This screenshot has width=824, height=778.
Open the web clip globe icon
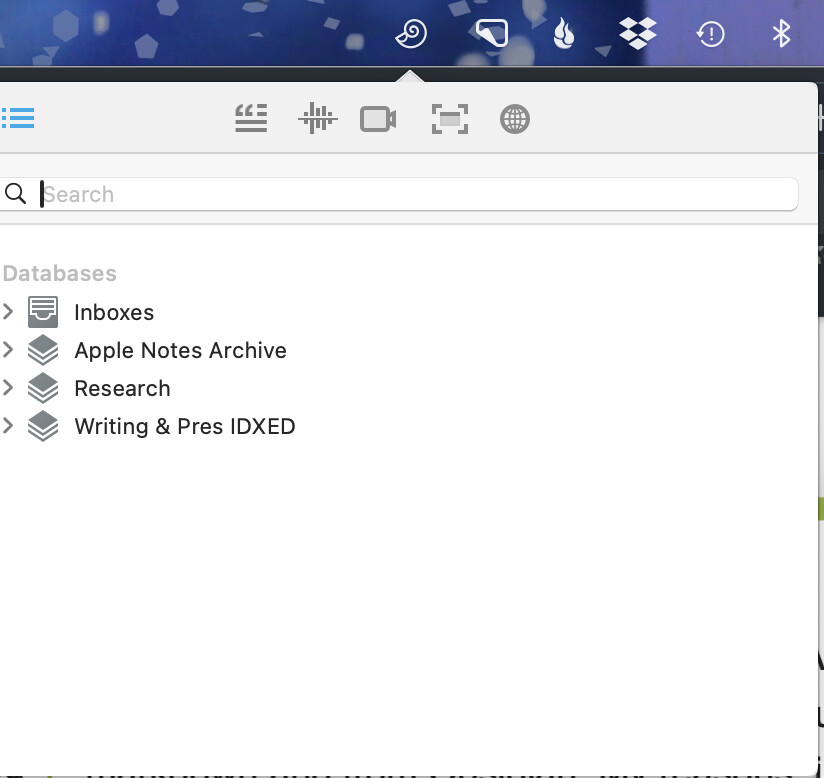pos(514,119)
